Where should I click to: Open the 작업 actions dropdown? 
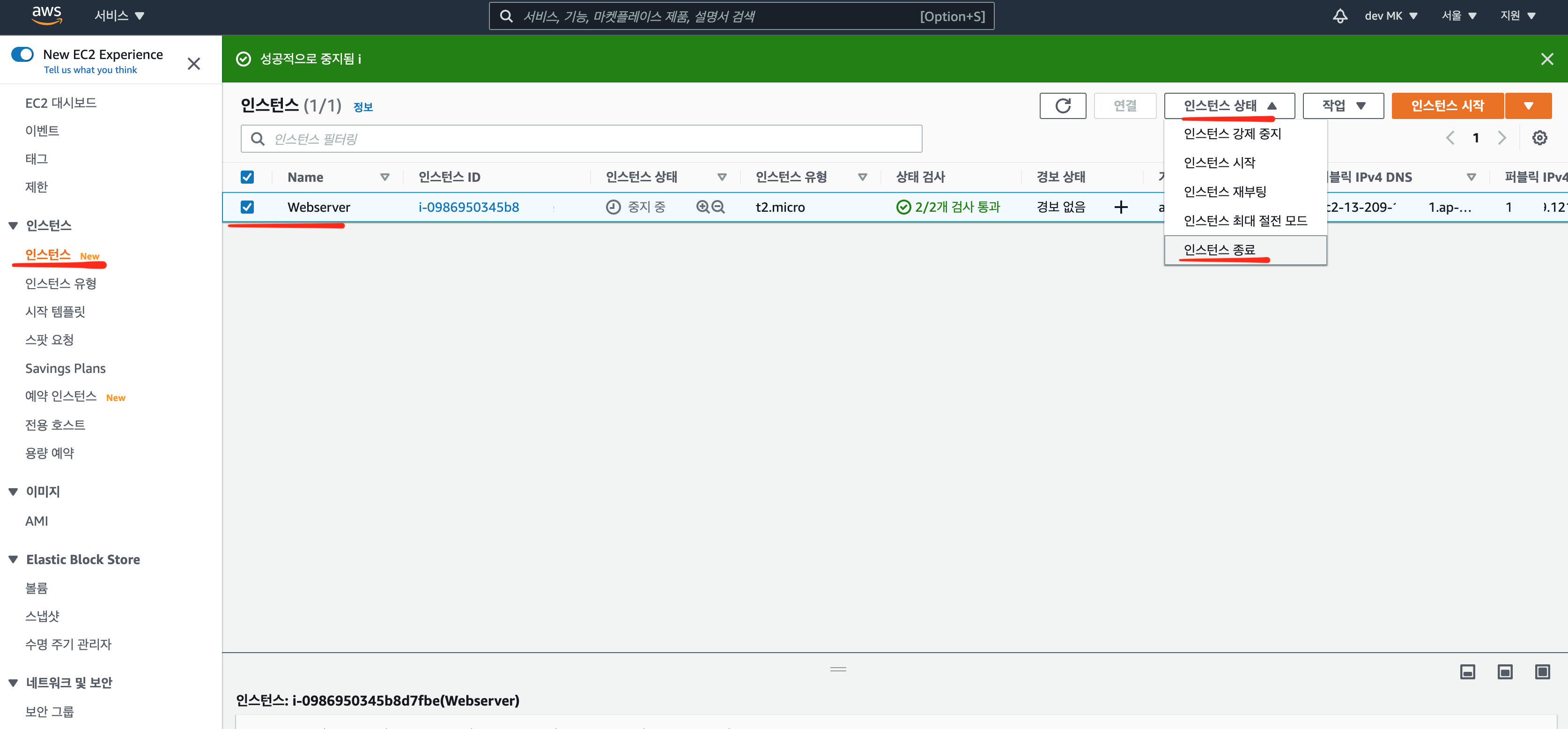(x=1343, y=106)
